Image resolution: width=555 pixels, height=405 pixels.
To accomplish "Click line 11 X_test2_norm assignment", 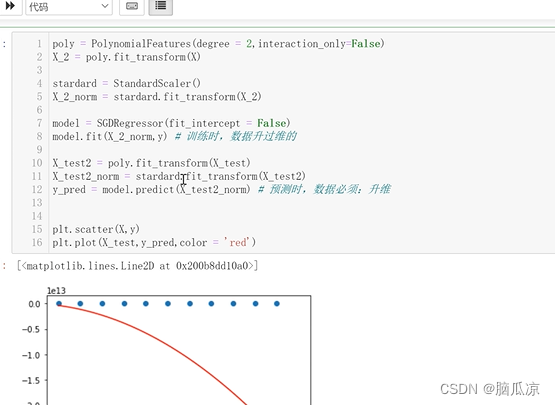I will coord(179,176).
